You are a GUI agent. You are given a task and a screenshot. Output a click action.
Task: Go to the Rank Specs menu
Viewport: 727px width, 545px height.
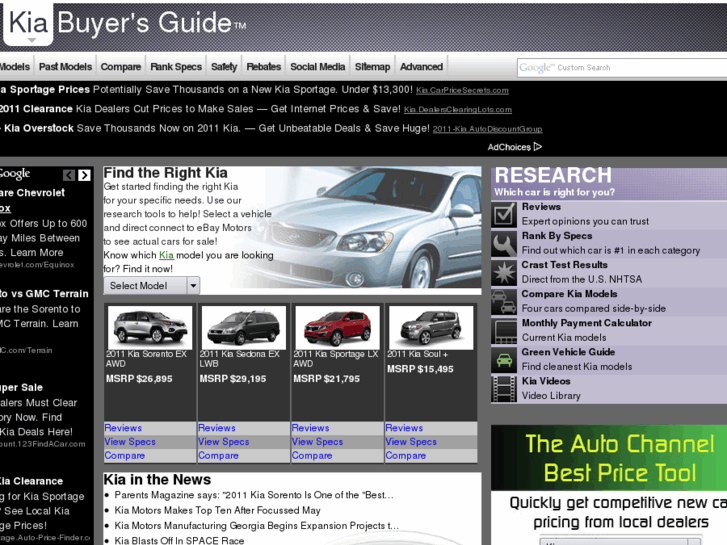[176, 67]
